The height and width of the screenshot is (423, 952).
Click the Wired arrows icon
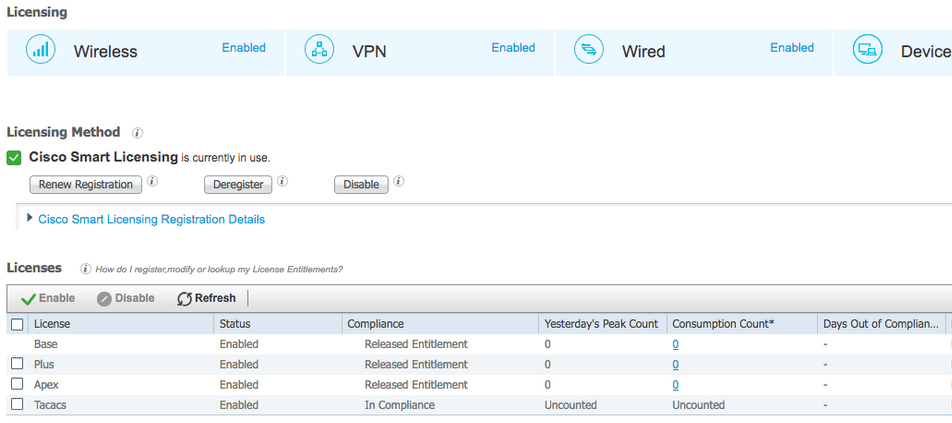click(589, 50)
